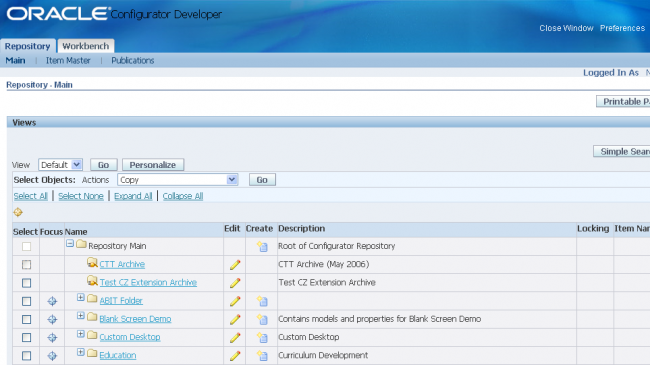Image resolution: width=650 pixels, height=365 pixels.
Task: Open the ABIT Folder link
Action: pyautogui.click(x=121, y=301)
